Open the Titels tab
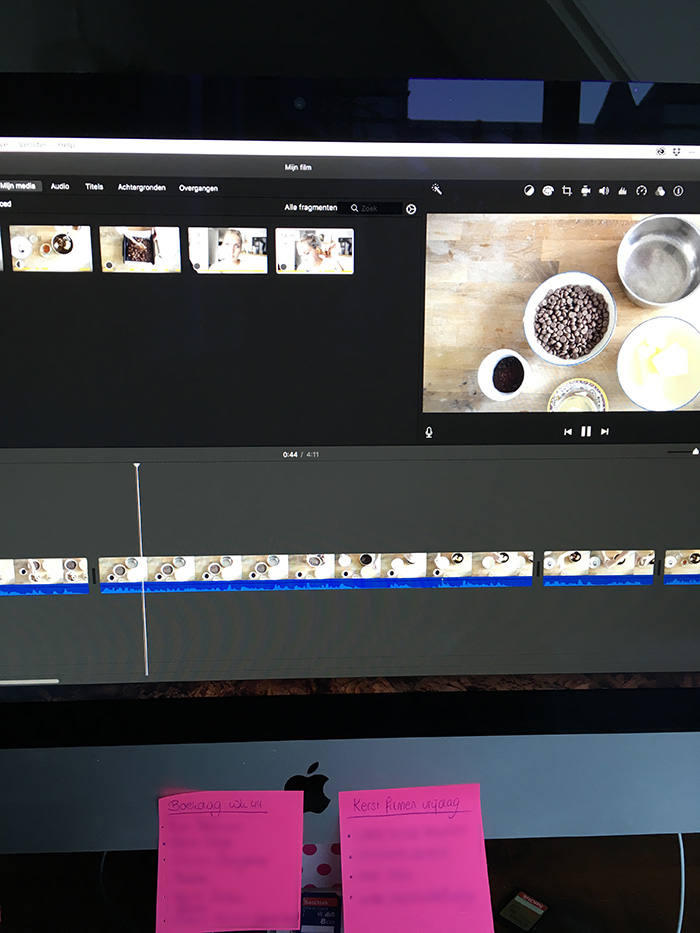Viewport: 700px width, 933px height. [x=94, y=187]
